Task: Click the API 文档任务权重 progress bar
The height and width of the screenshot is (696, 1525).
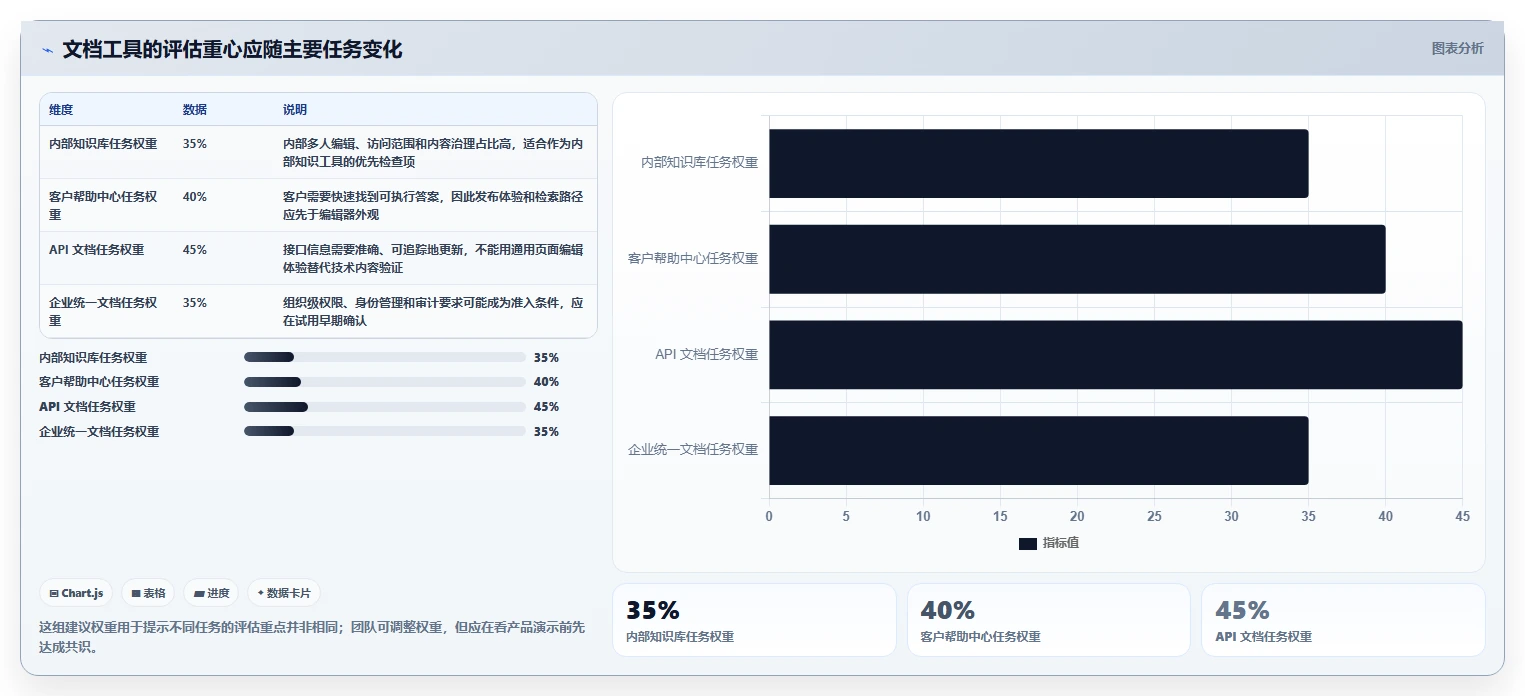Action: click(x=385, y=407)
